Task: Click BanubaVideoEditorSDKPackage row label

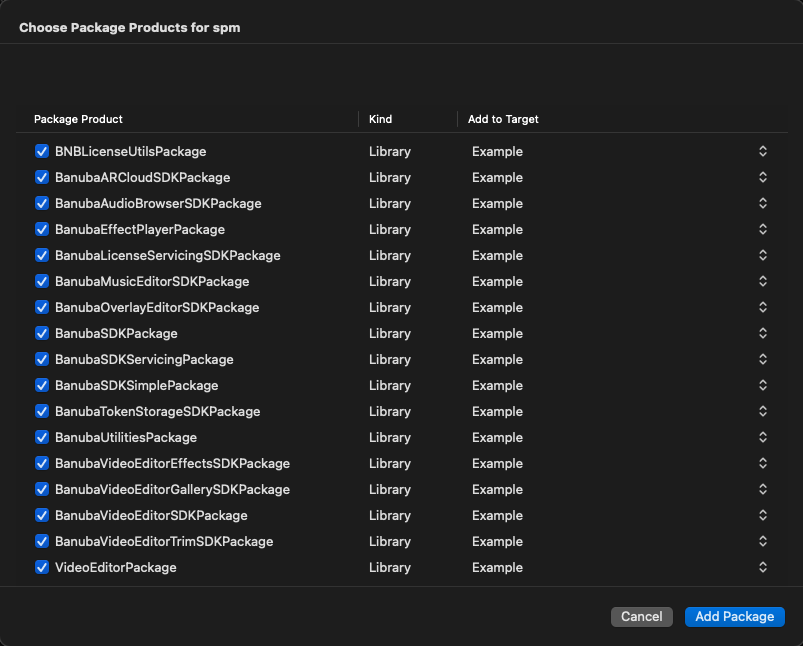Action: pyautogui.click(x=151, y=515)
